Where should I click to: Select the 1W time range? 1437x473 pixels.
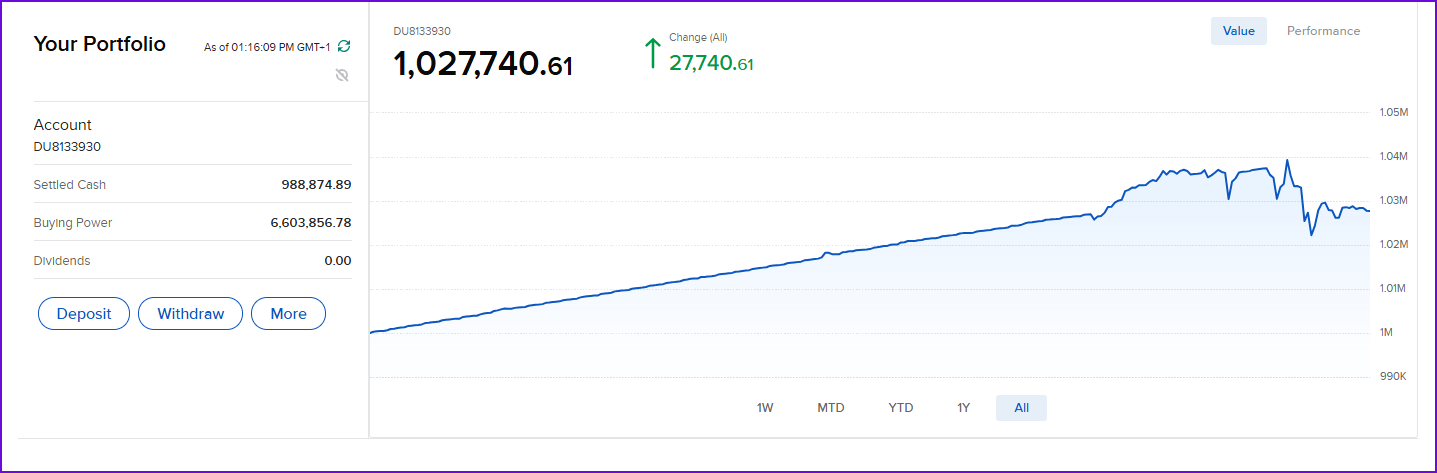pyautogui.click(x=765, y=408)
